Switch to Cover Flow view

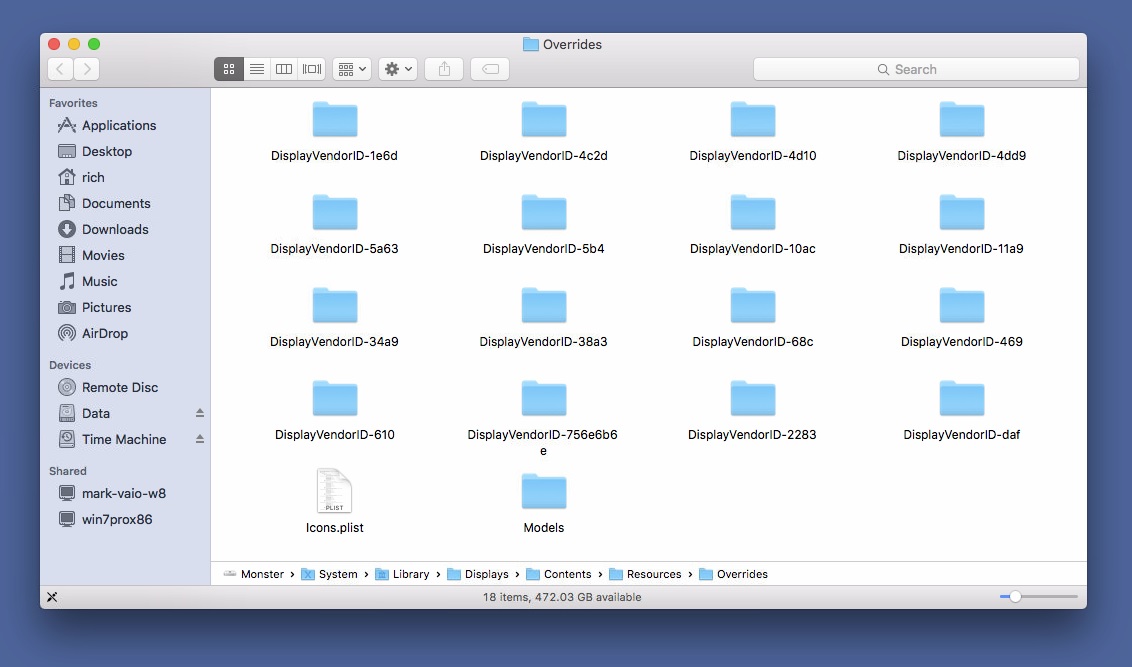coord(312,69)
